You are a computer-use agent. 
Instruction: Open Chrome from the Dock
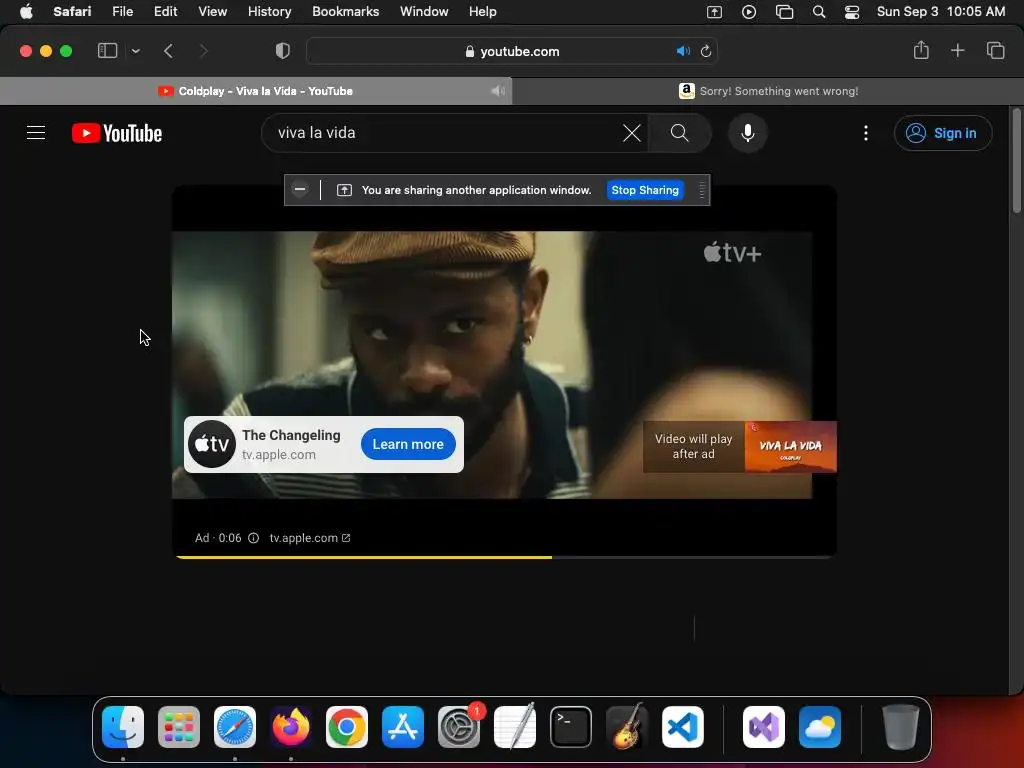click(x=347, y=727)
